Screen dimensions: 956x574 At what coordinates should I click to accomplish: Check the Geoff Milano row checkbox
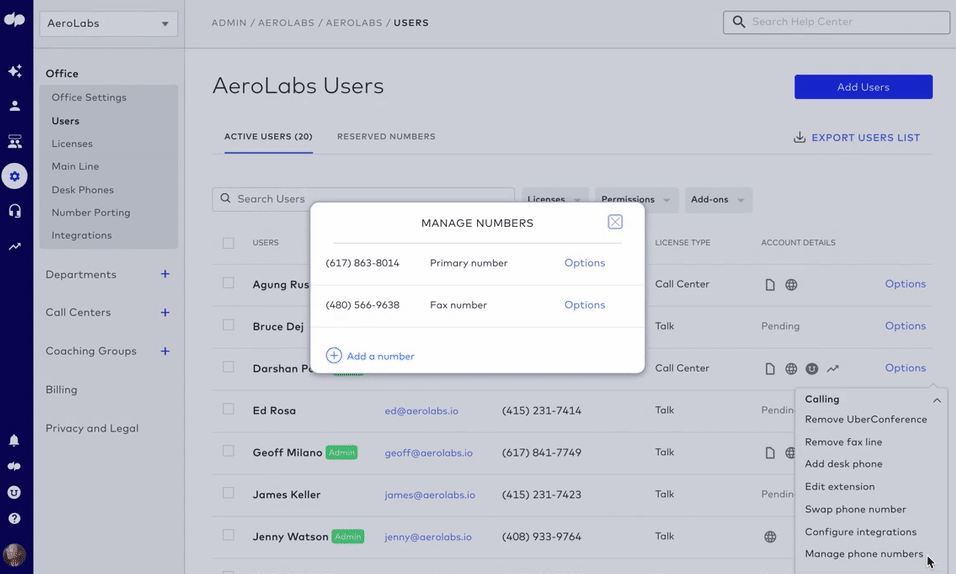point(228,451)
